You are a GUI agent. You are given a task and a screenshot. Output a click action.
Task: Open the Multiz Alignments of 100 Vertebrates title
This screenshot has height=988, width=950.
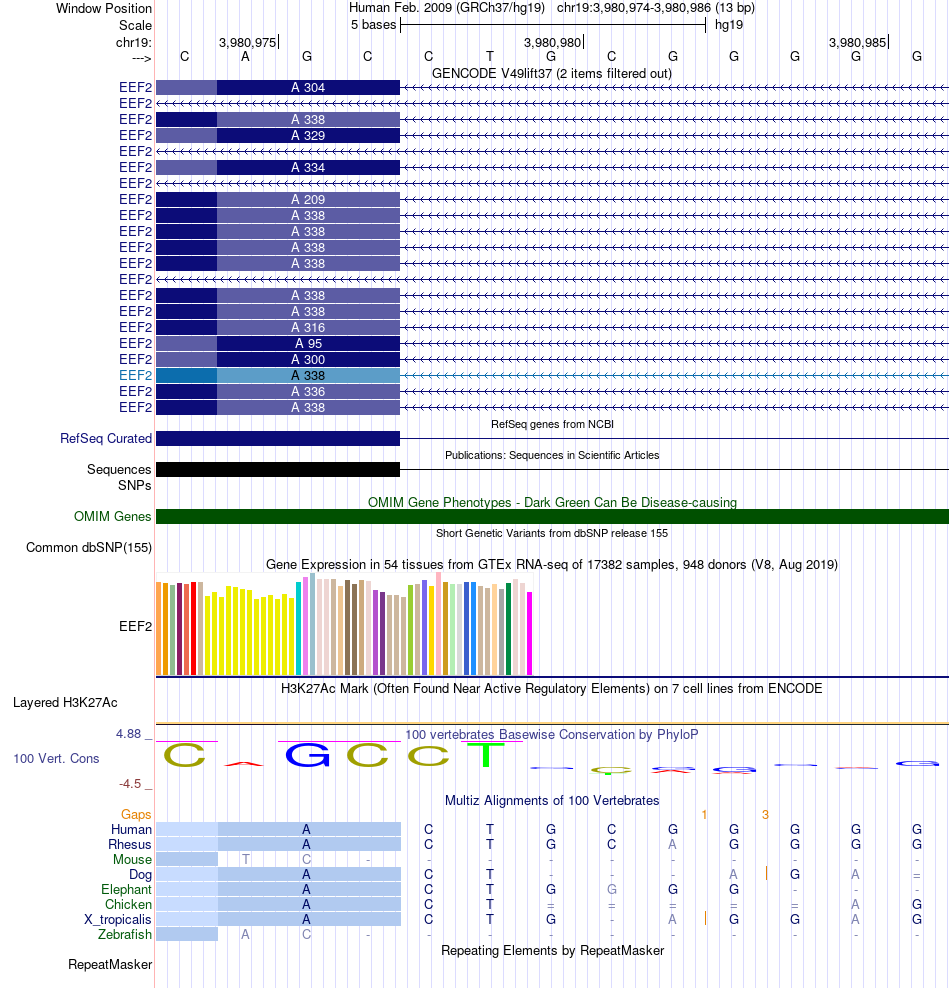tap(552, 801)
